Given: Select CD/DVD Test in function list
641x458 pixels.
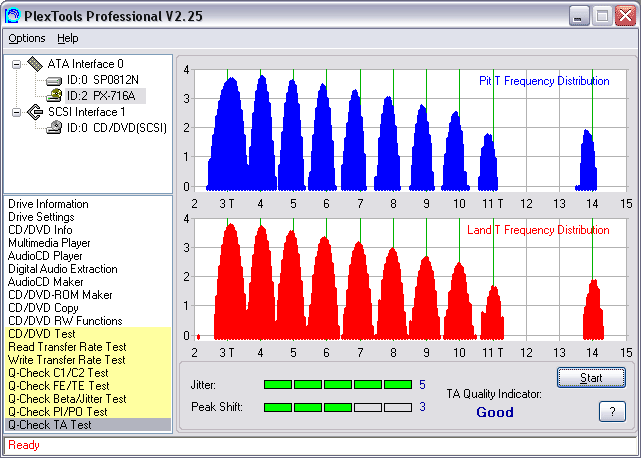Looking at the screenshot, I should [88, 334].
